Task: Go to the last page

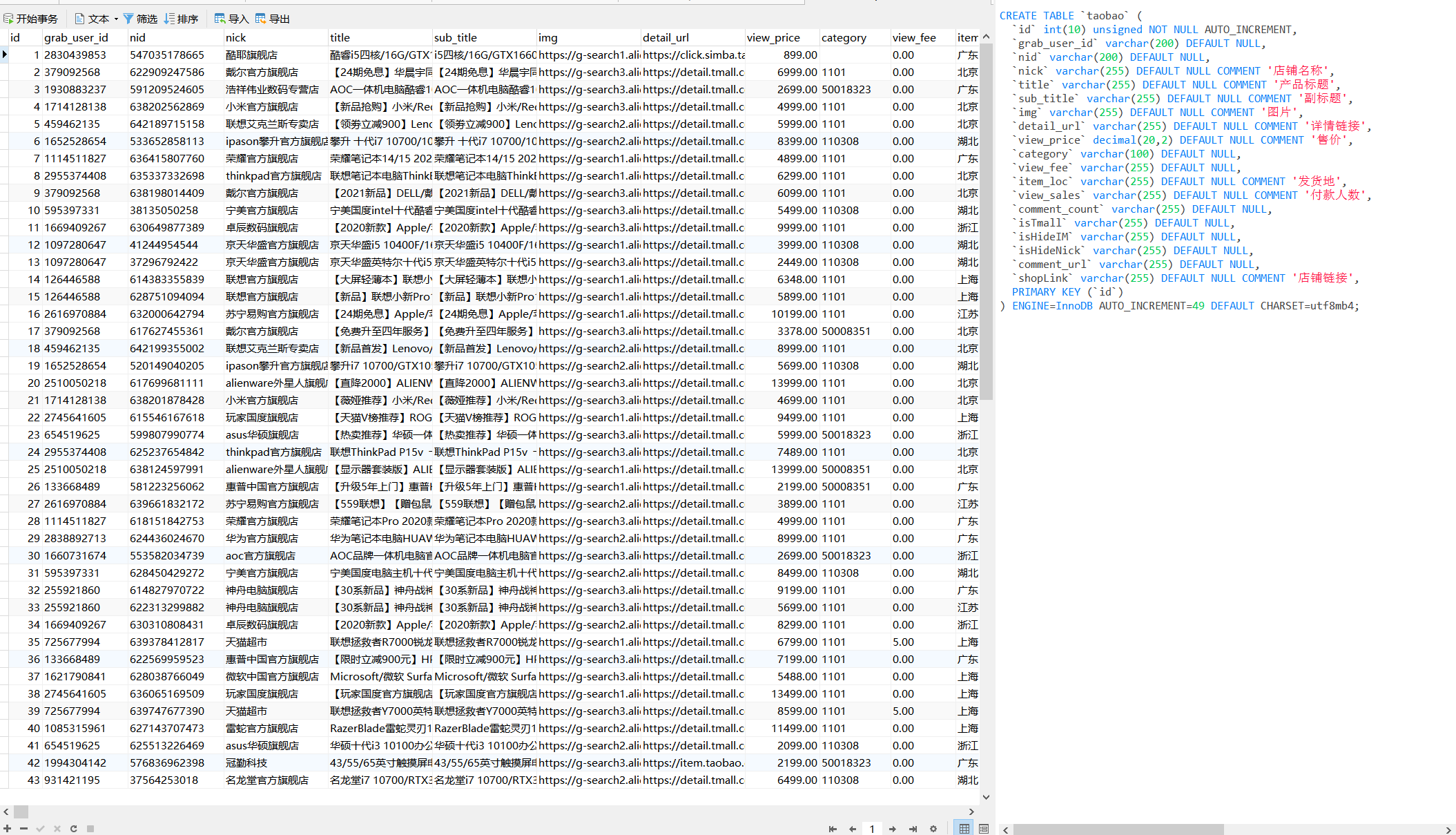Action: [x=913, y=829]
